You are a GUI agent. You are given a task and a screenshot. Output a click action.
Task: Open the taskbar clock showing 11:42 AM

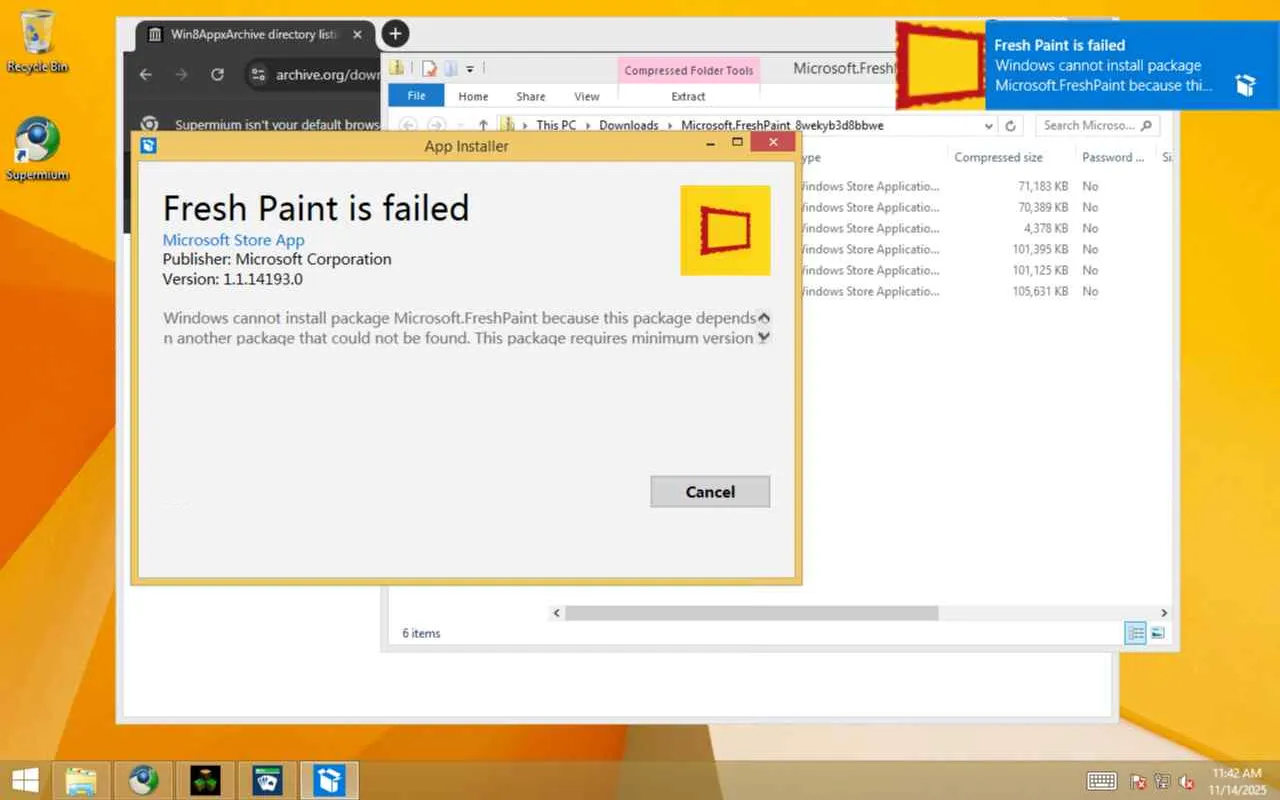[1237, 781]
